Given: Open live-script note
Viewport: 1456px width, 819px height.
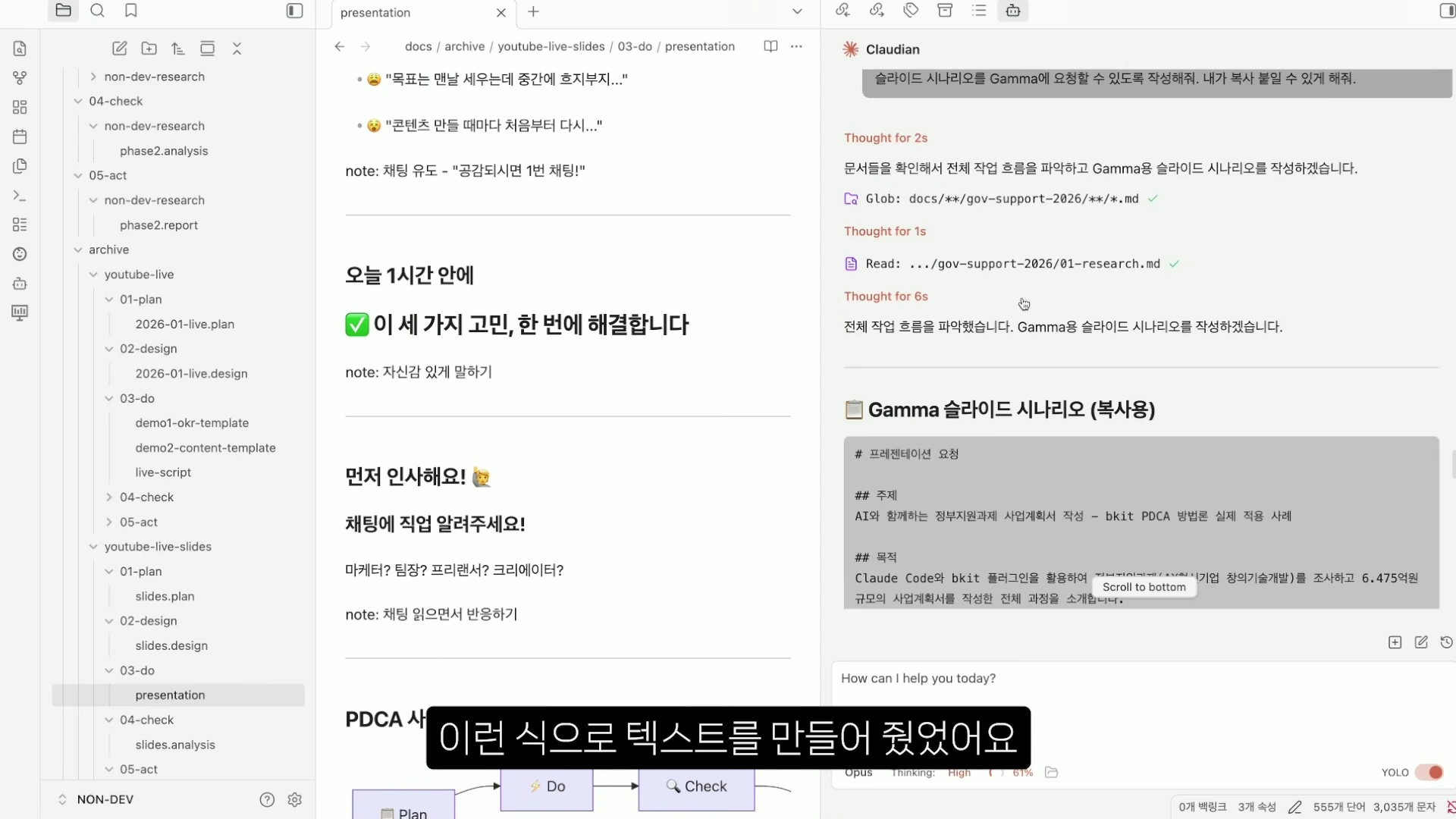Looking at the screenshot, I should (x=163, y=472).
